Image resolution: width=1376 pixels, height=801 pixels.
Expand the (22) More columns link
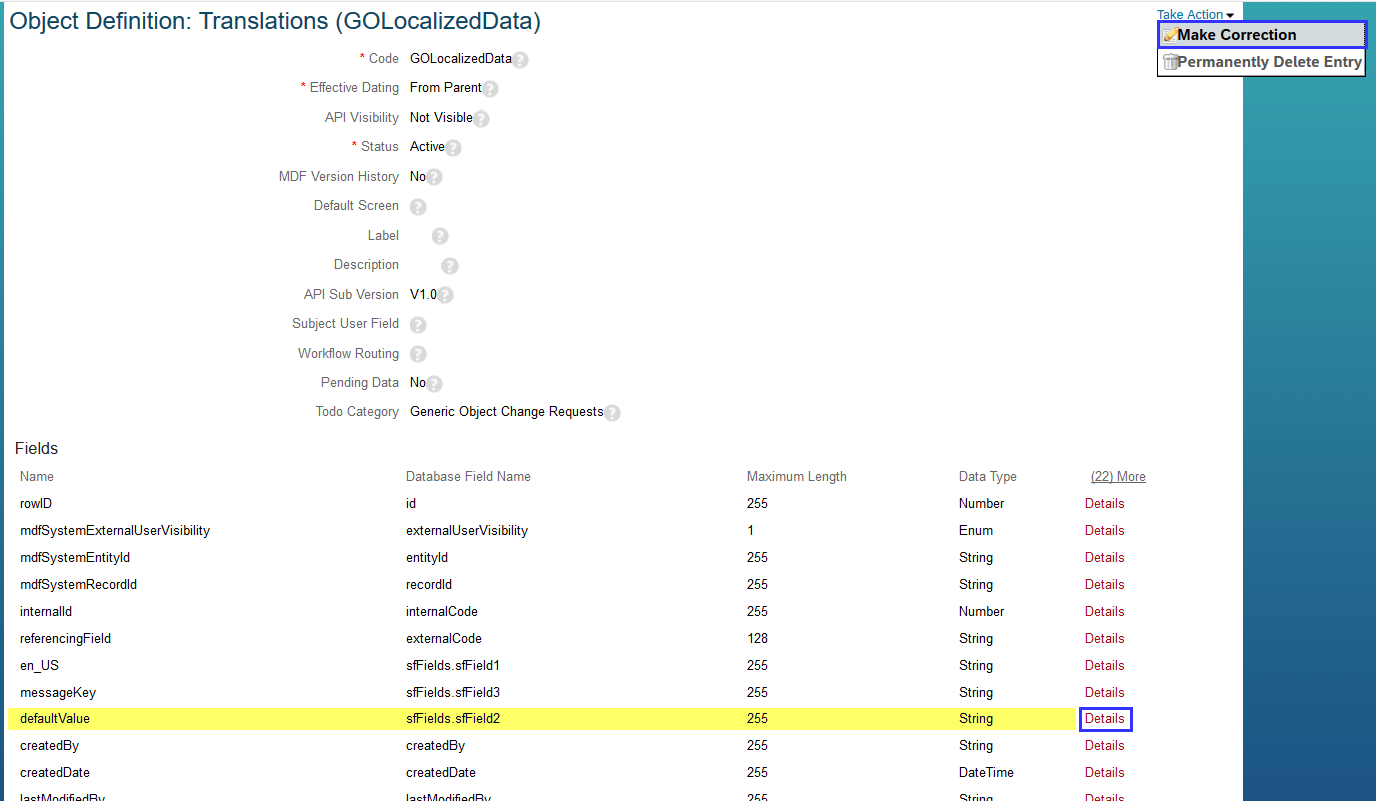[1118, 477]
